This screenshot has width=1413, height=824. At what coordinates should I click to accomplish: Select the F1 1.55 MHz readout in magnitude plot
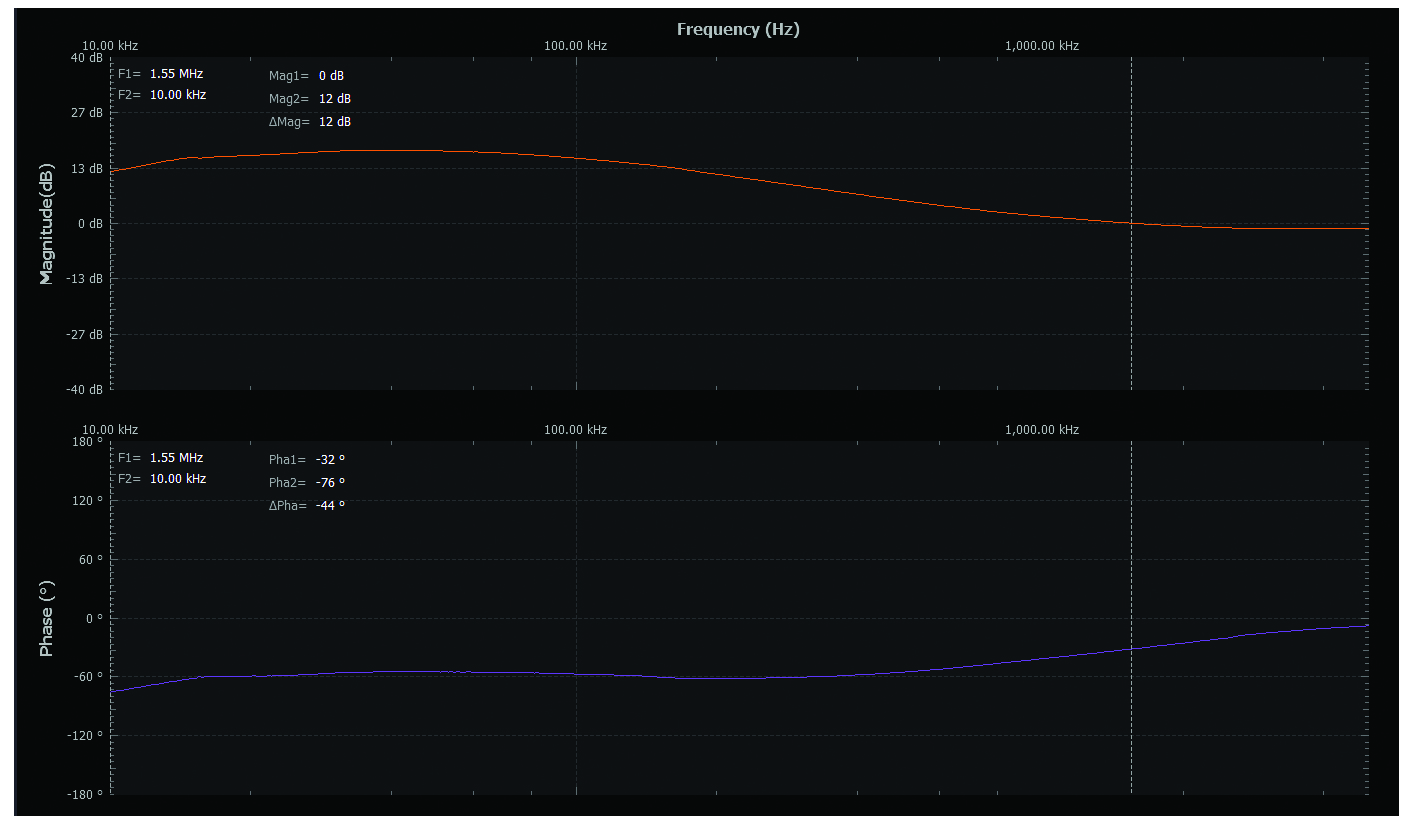tap(176, 74)
